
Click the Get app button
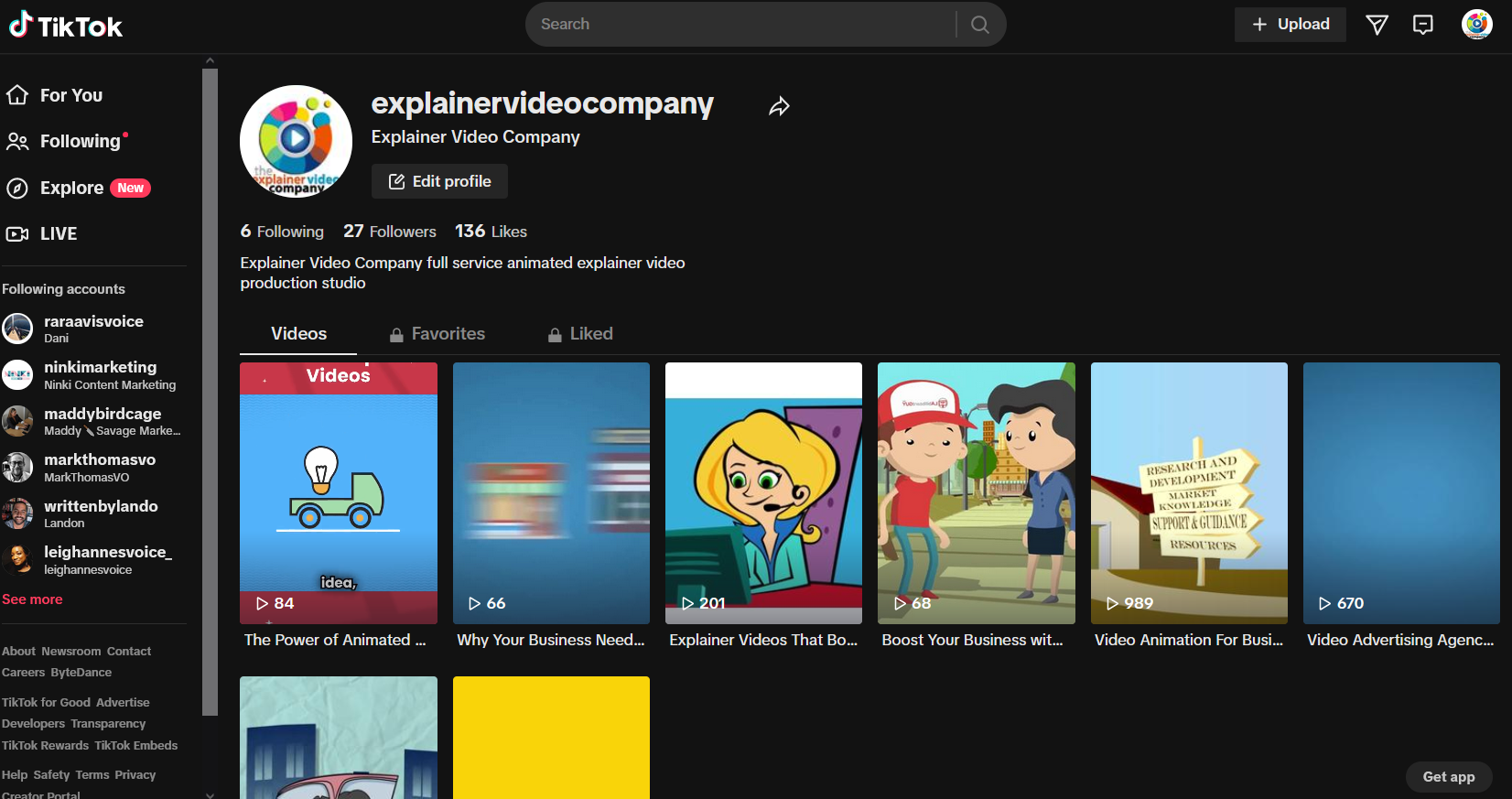click(1449, 777)
